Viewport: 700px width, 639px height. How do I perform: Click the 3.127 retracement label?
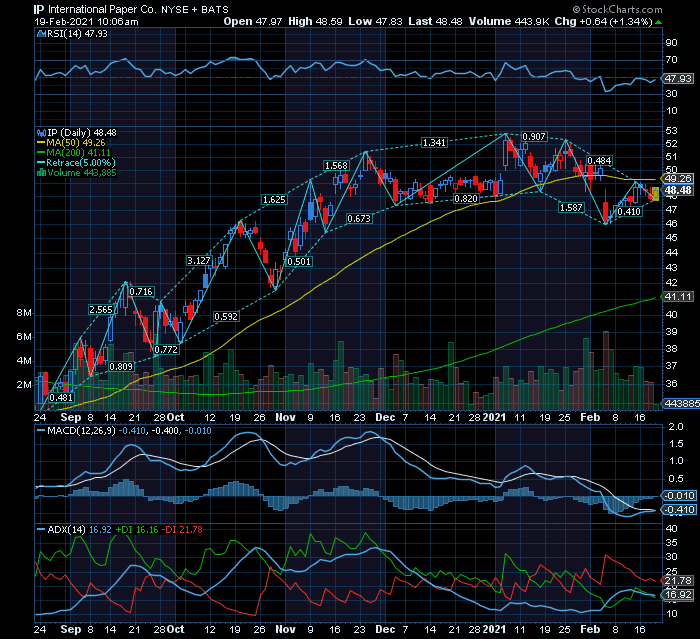199,261
